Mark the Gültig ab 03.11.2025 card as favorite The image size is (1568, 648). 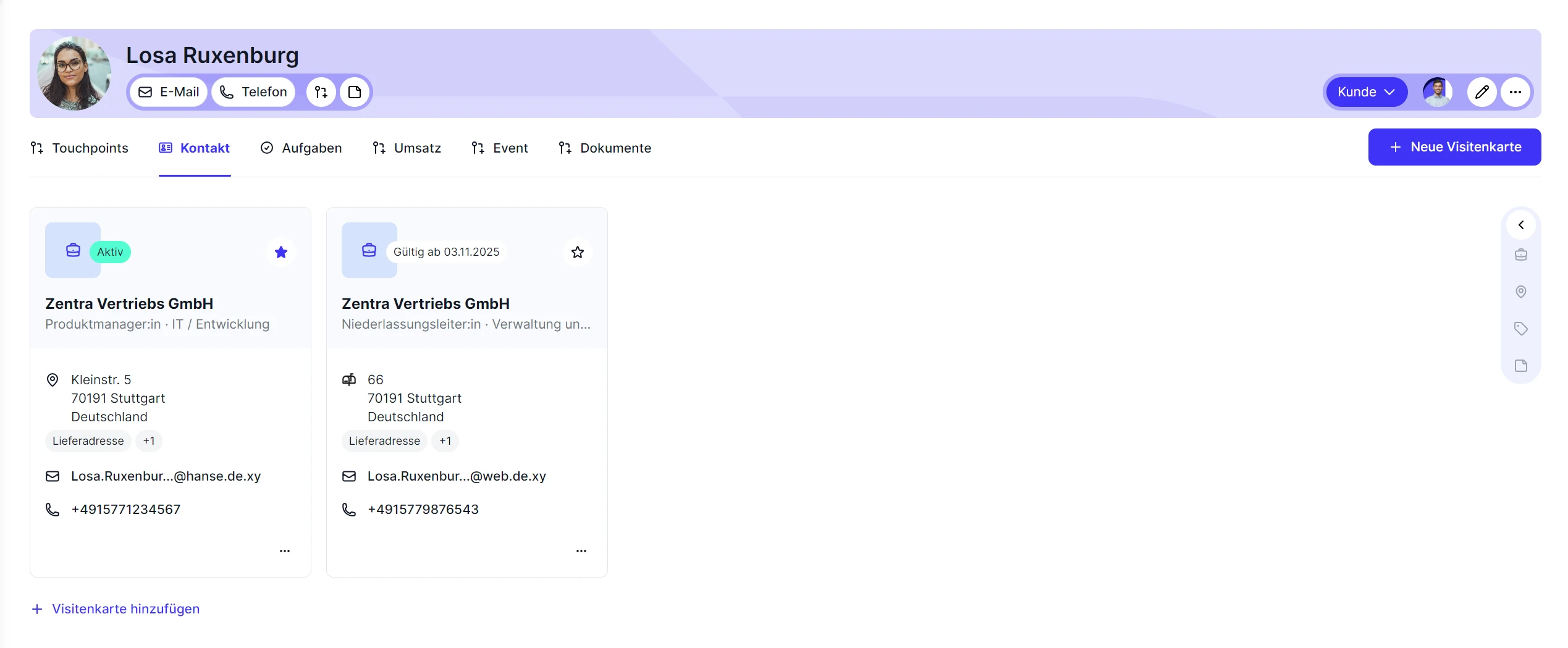578,252
